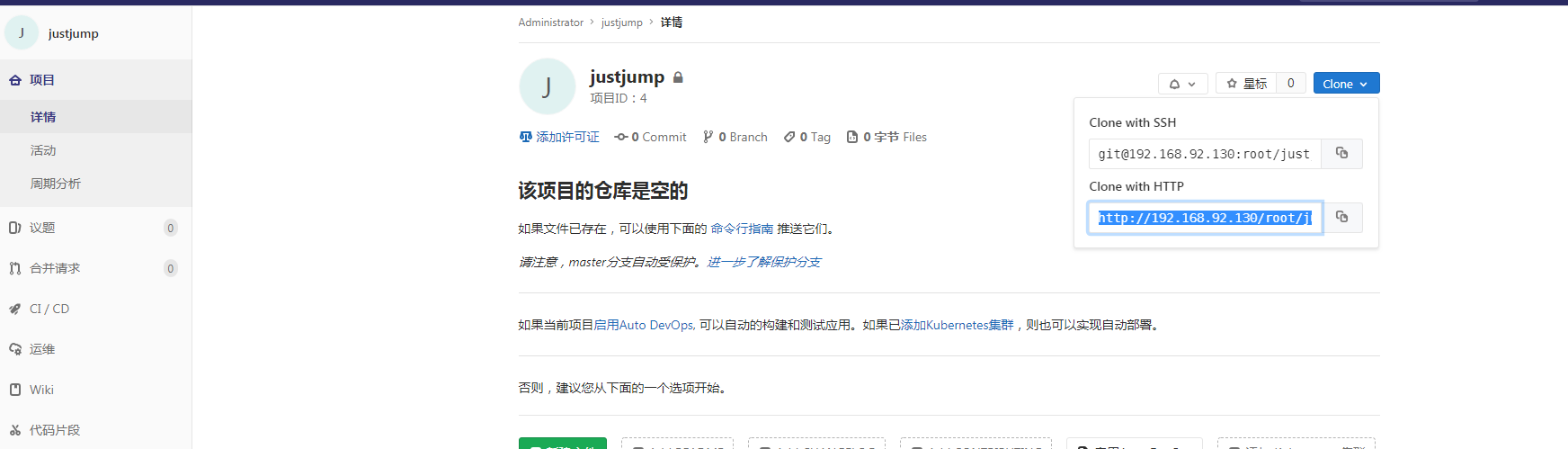The image size is (1568, 449).
Task: Click the 星标 star button
Action: pos(1246,84)
